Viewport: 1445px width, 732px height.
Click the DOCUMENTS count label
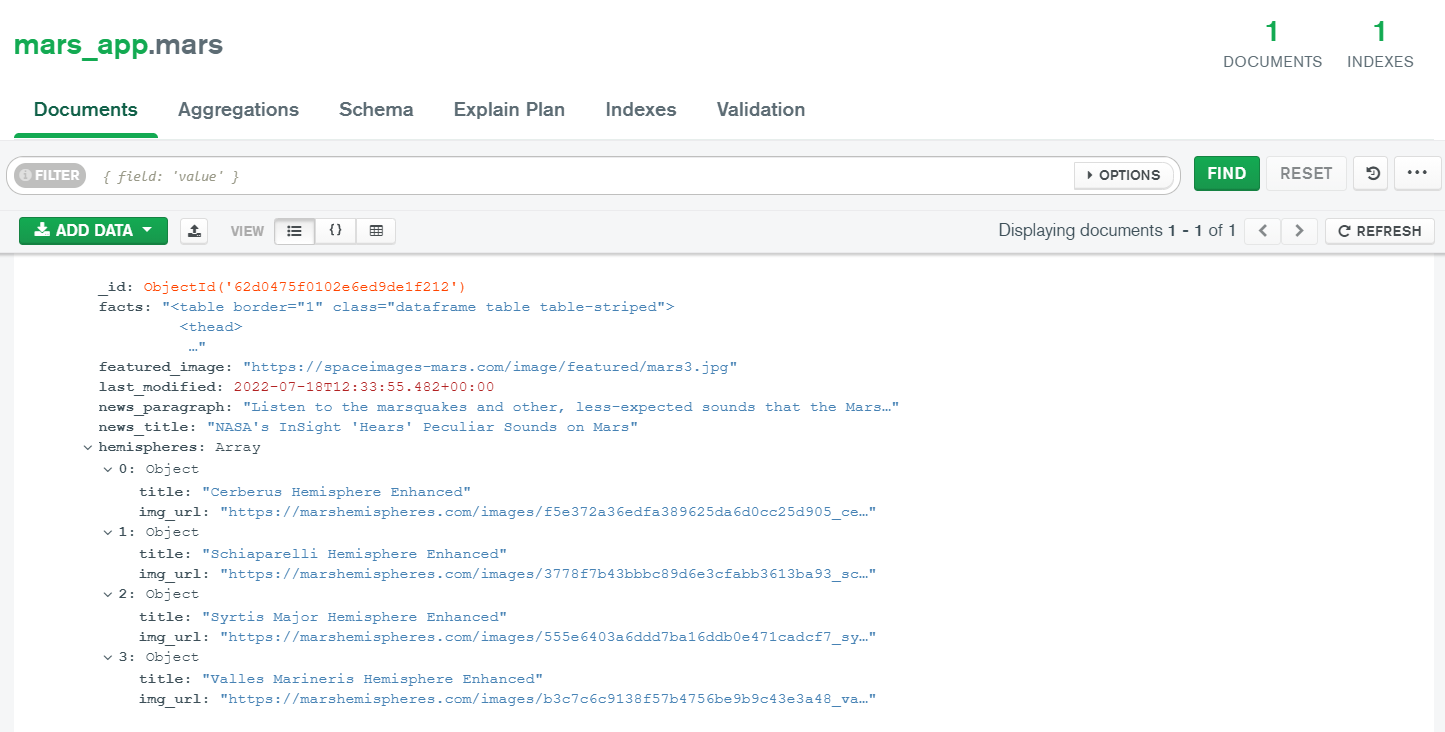pos(1272,62)
